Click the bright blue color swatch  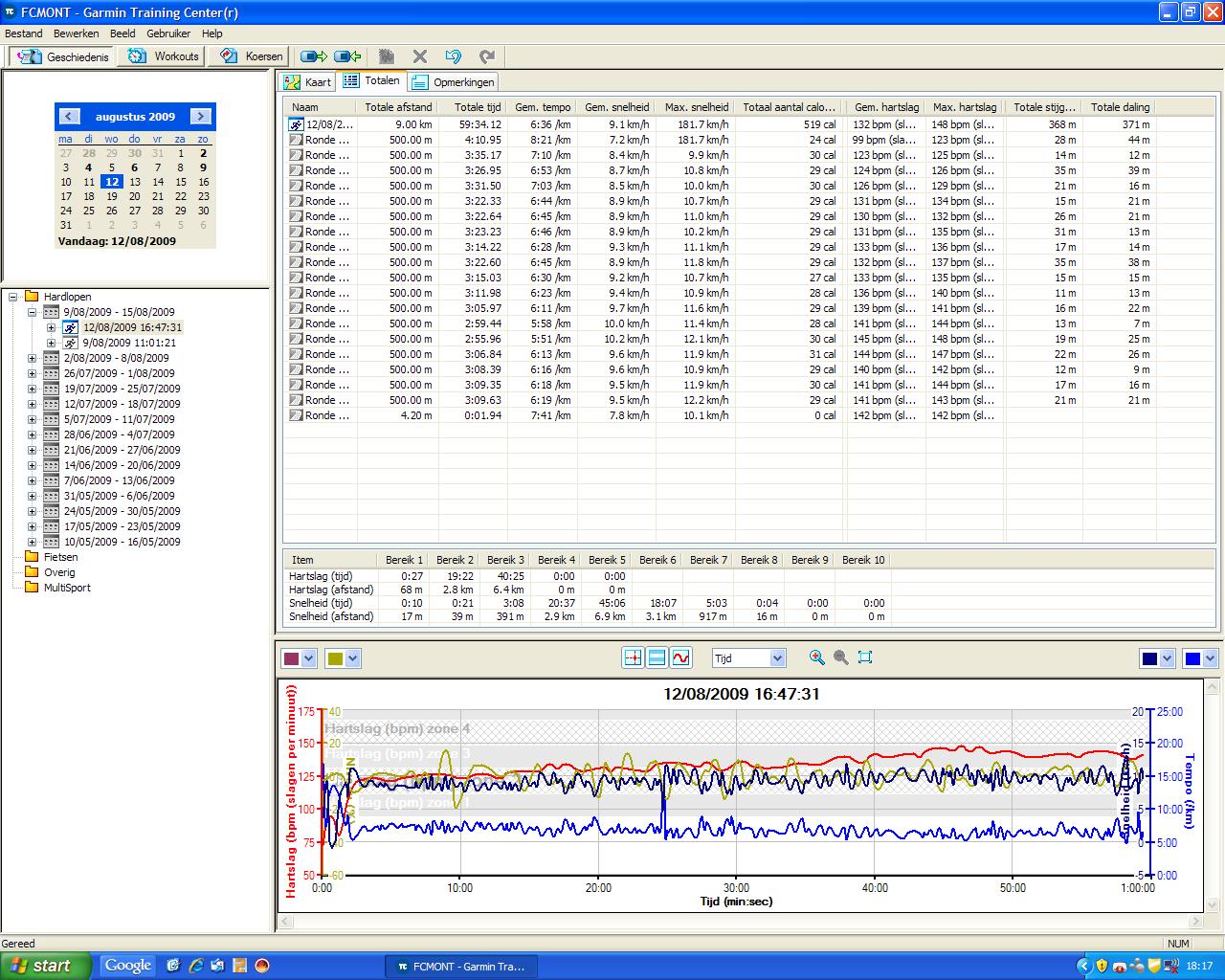pos(1192,658)
